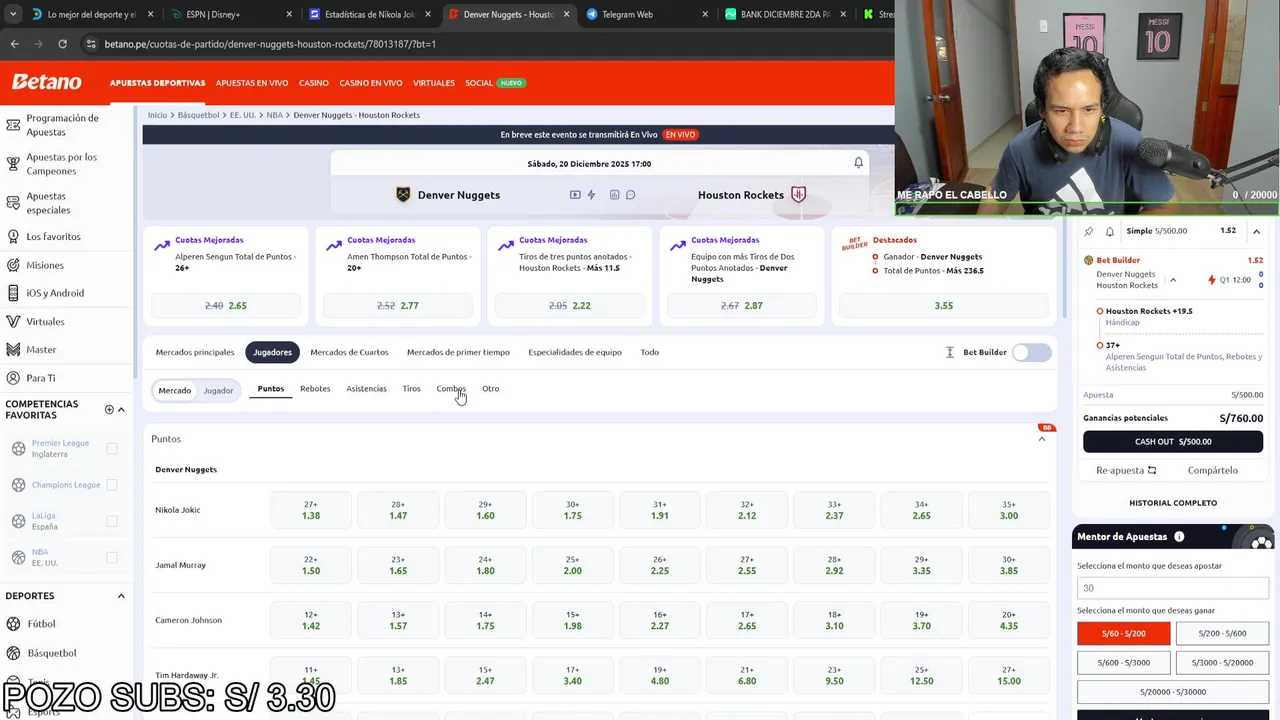Open HISTORIAL COMPLETO link
This screenshot has width=1280, height=720.
click(1173, 503)
